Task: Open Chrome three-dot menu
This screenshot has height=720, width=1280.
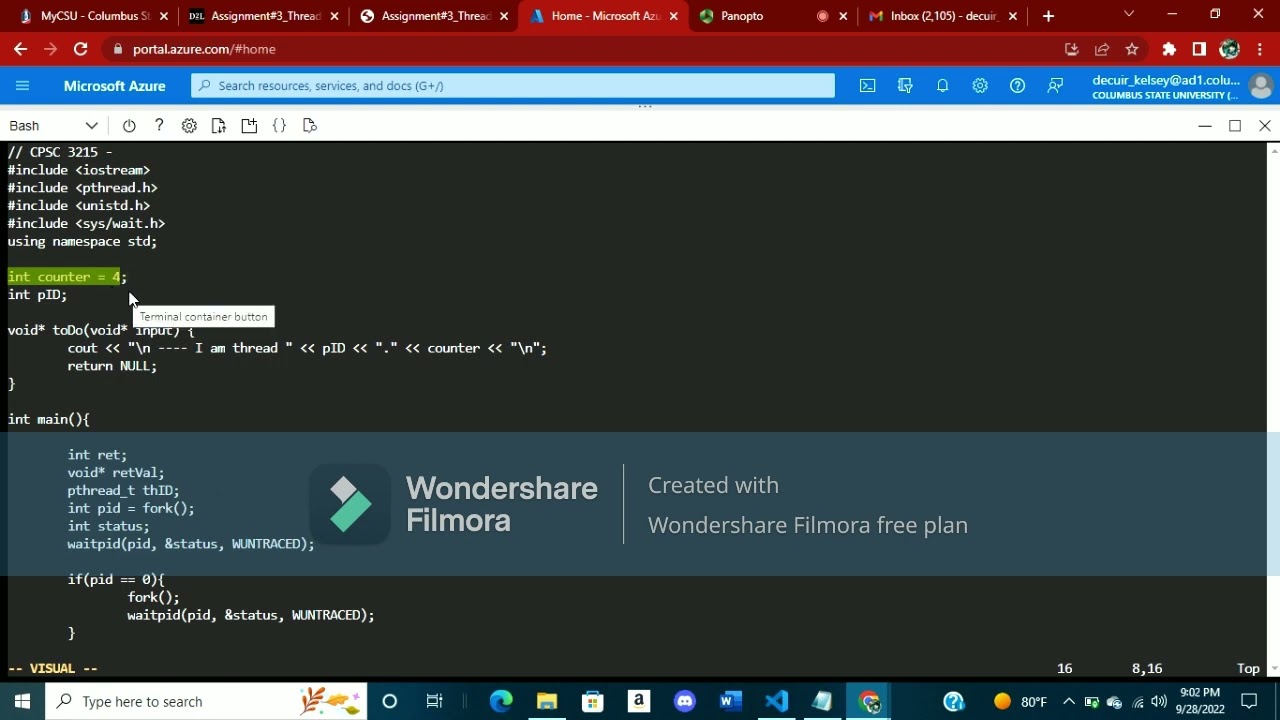Action: click(1259, 49)
